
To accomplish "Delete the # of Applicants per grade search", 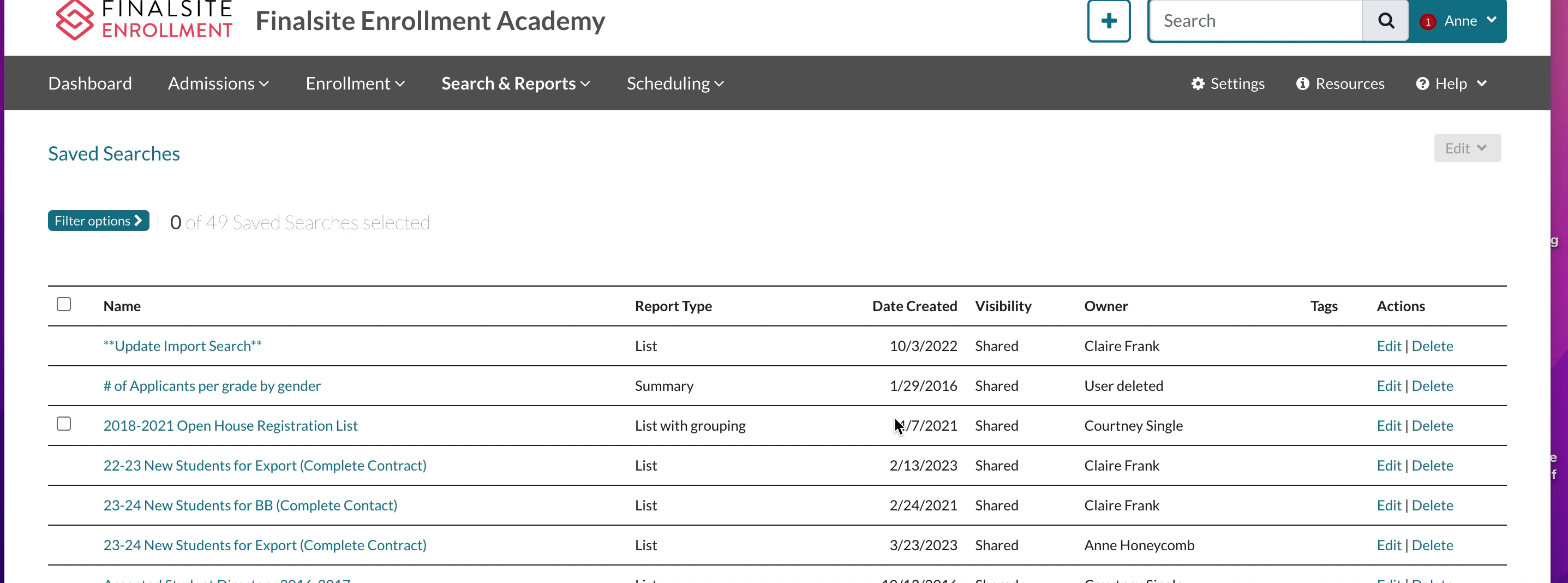I will 1432,385.
